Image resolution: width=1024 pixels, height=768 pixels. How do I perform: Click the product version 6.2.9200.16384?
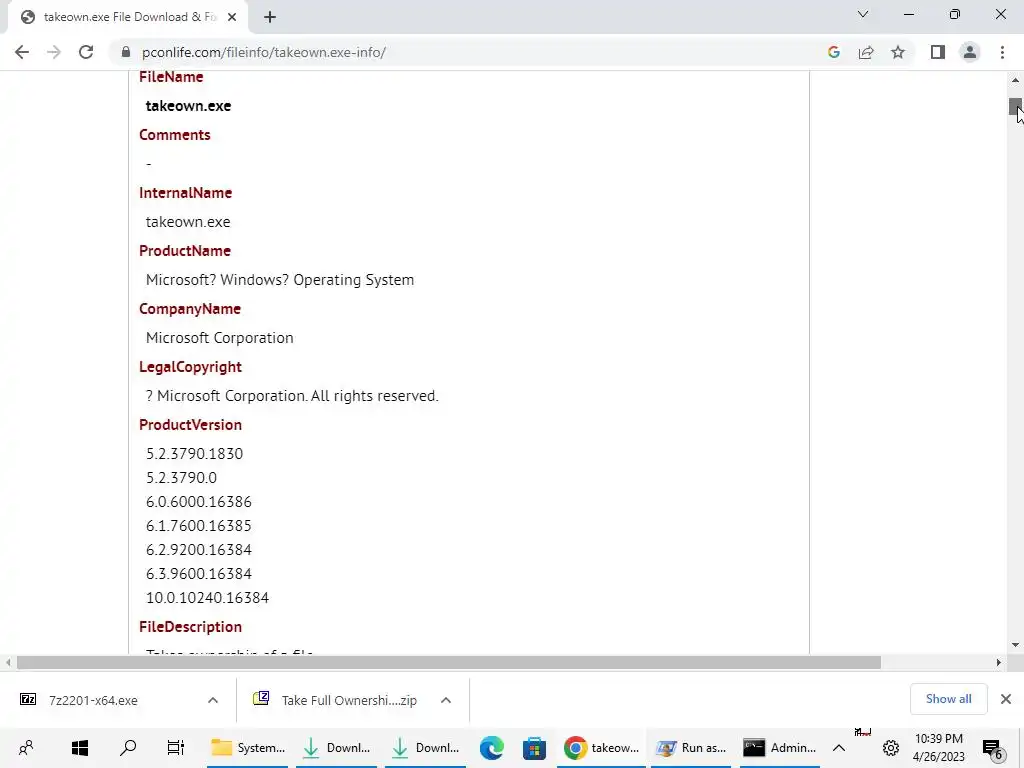click(199, 550)
